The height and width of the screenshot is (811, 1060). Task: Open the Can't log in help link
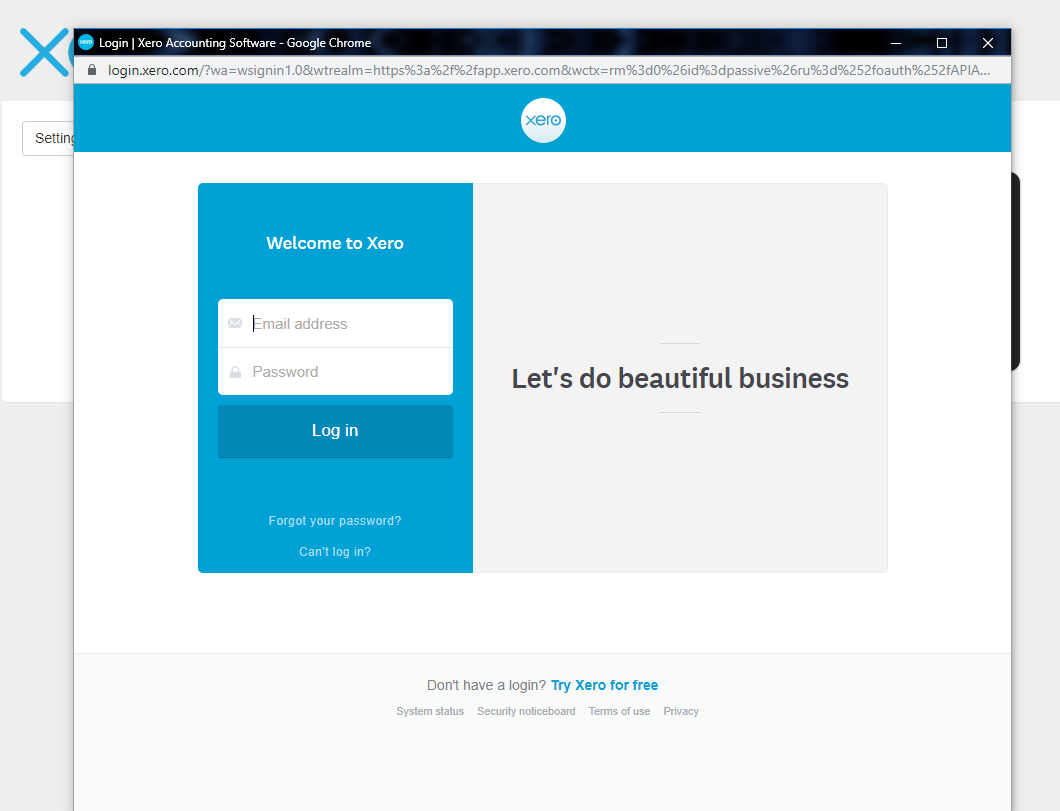[335, 552]
